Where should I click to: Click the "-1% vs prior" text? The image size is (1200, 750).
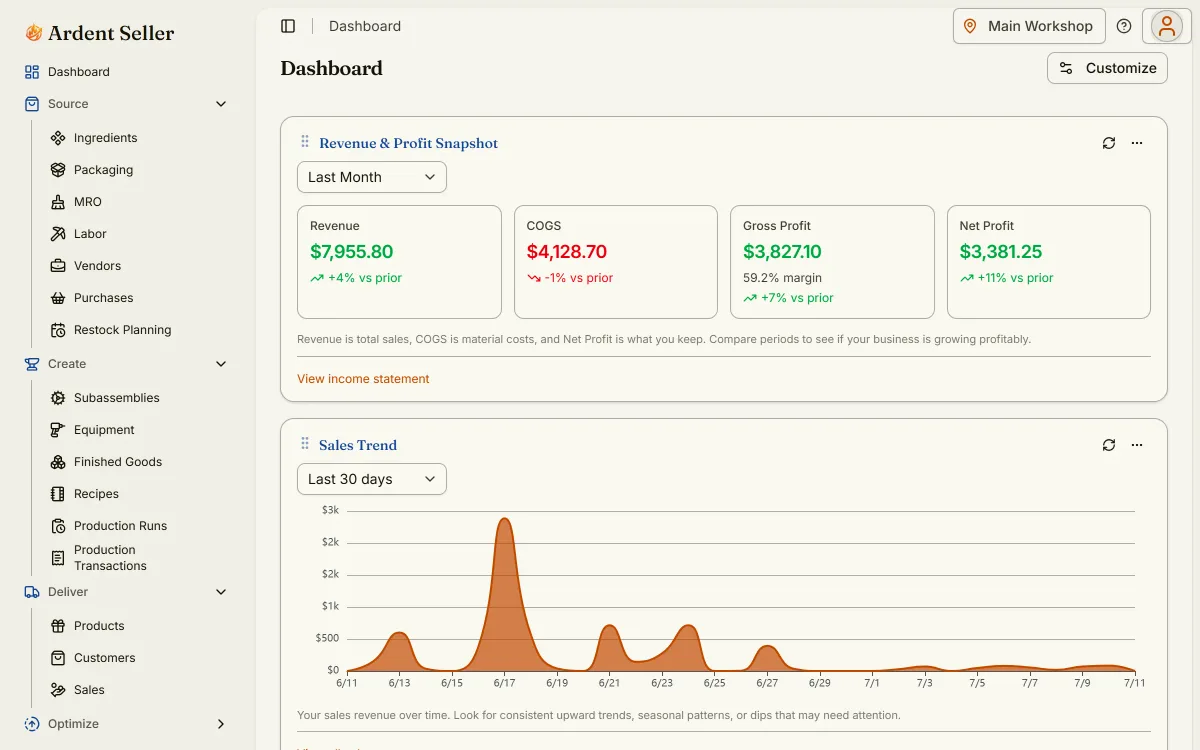click(x=579, y=278)
